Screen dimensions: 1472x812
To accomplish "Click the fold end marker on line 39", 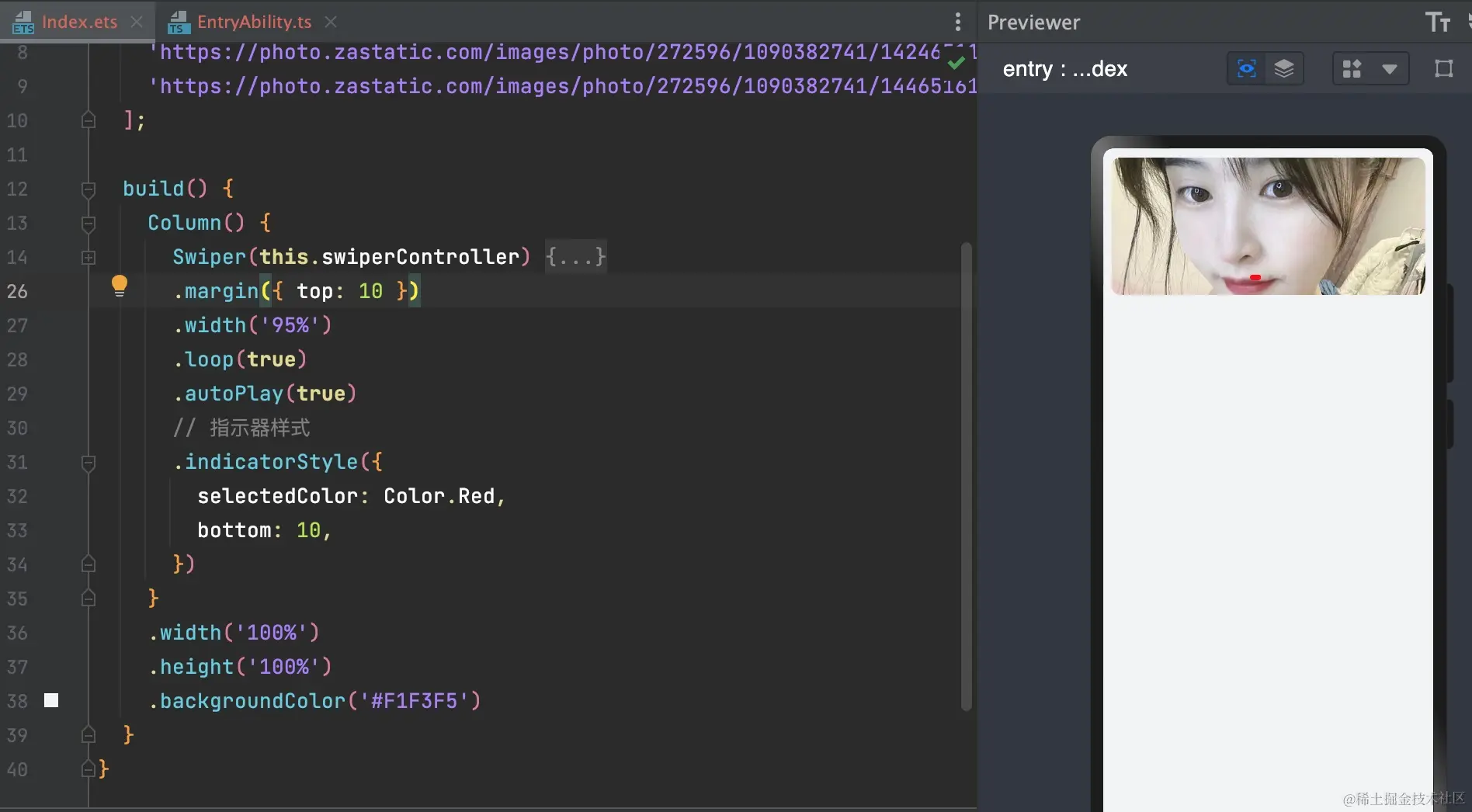I will point(89,735).
